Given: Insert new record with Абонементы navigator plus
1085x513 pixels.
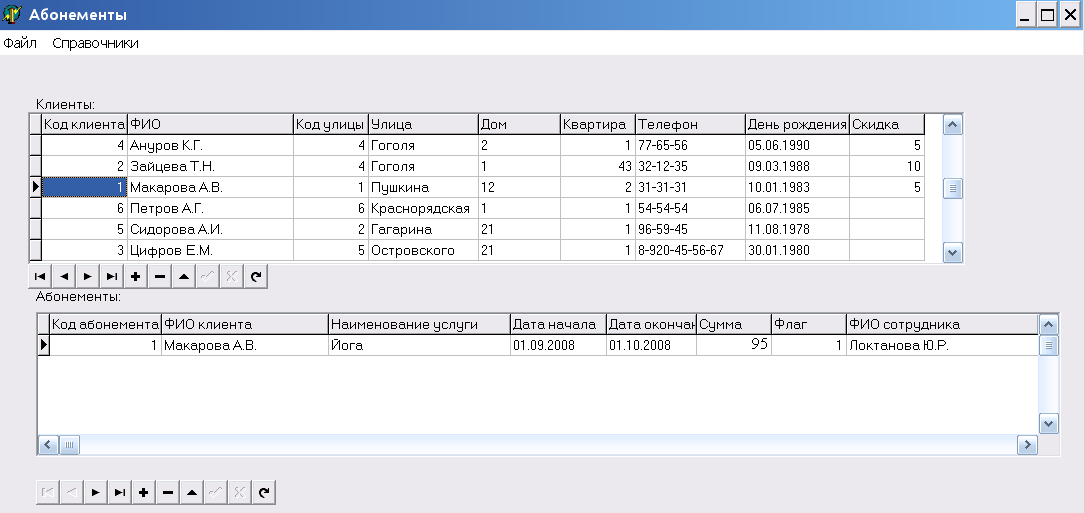Looking at the screenshot, I should pos(143,492).
